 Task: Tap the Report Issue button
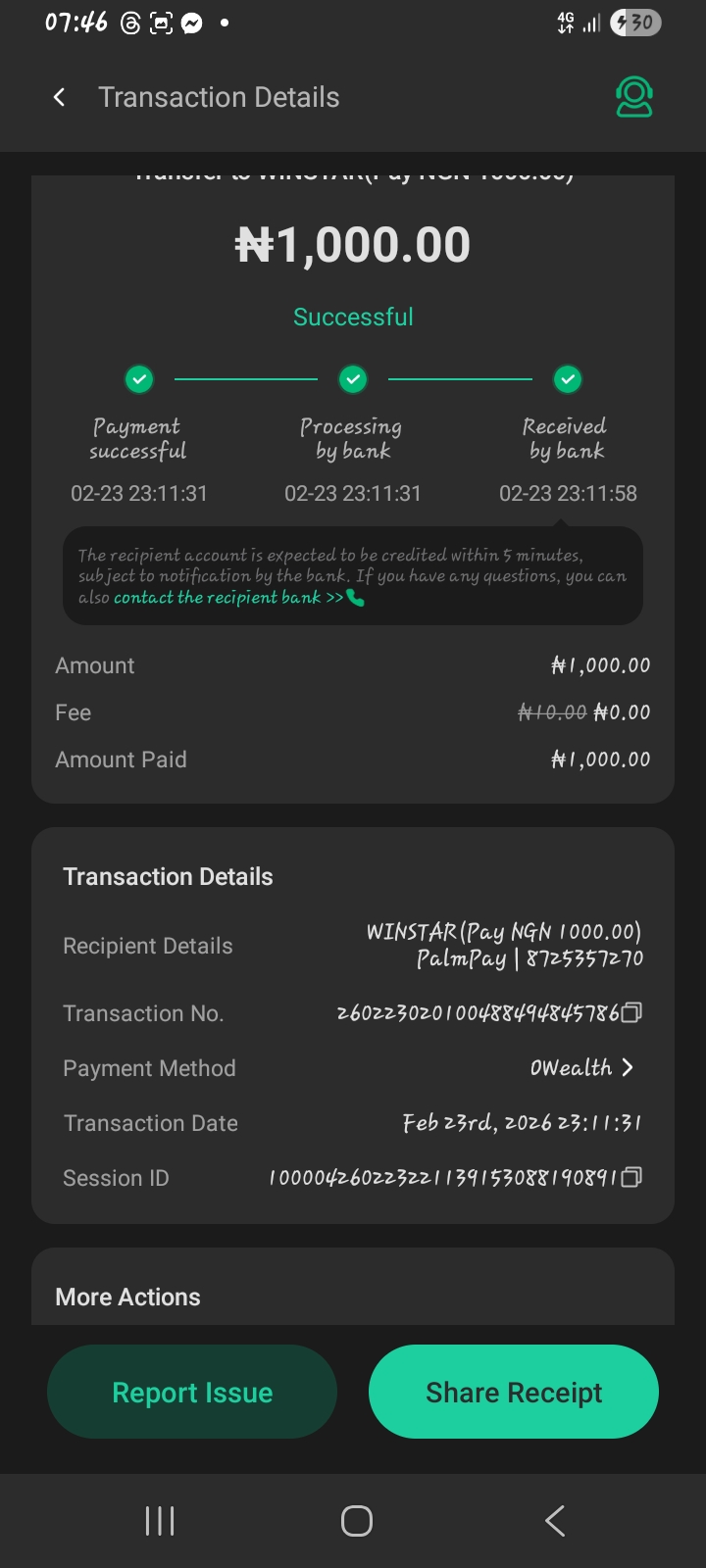coord(192,1392)
